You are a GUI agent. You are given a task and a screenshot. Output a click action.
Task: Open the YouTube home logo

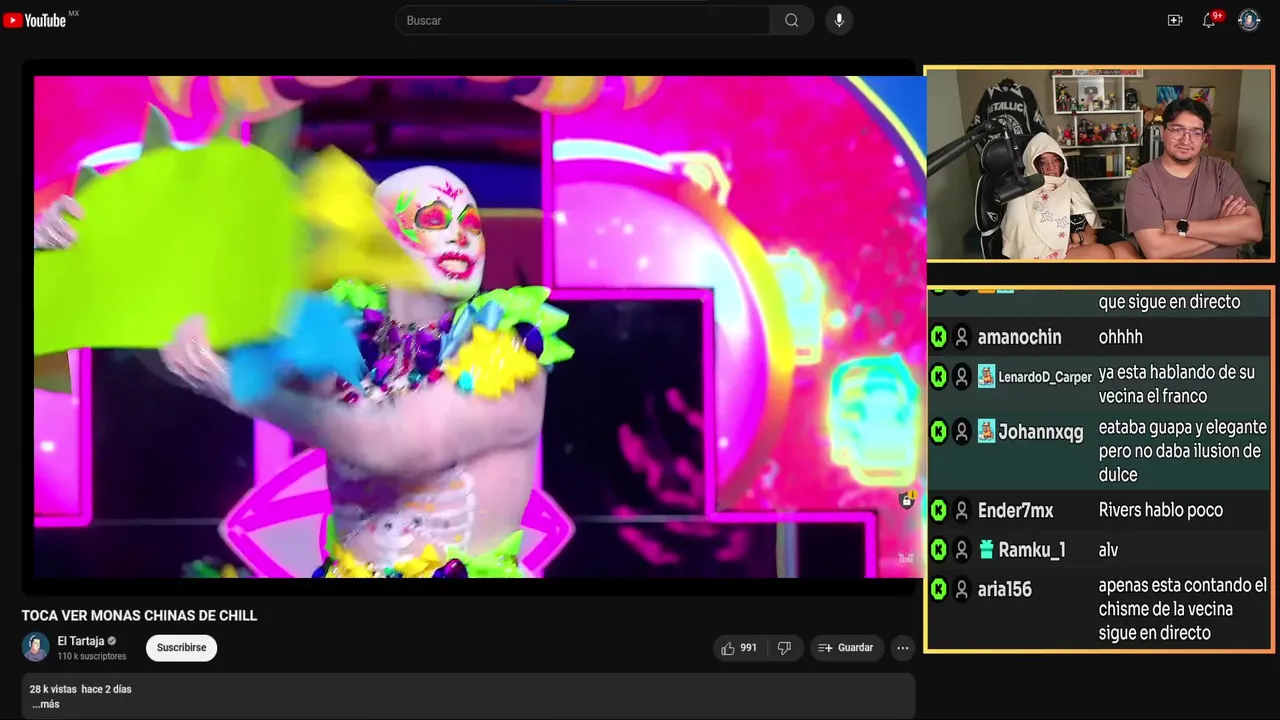35,20
